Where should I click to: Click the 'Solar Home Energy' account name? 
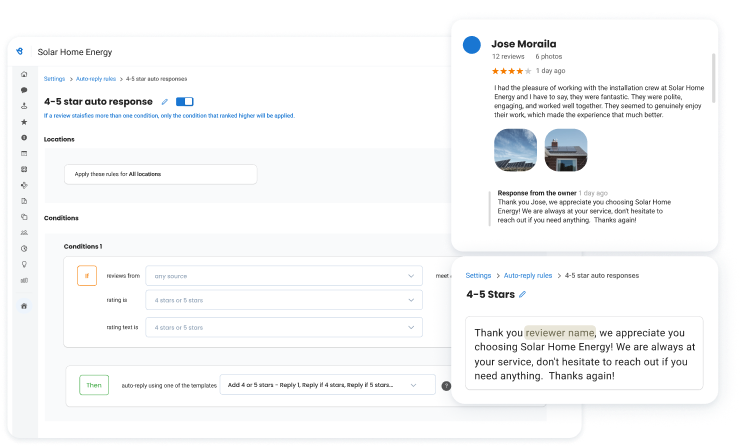75,52
